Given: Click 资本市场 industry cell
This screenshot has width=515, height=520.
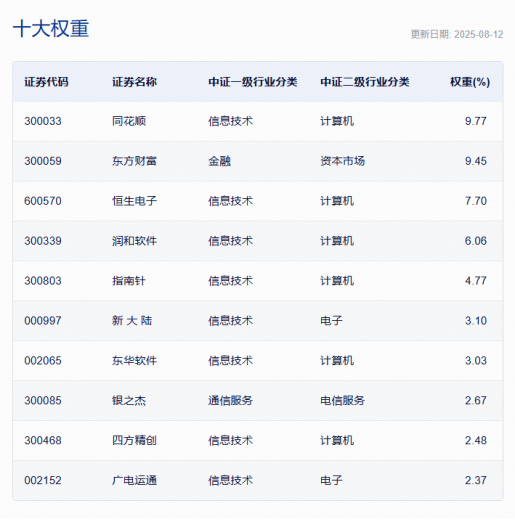Looking at the screenshot, I should 342,161.
